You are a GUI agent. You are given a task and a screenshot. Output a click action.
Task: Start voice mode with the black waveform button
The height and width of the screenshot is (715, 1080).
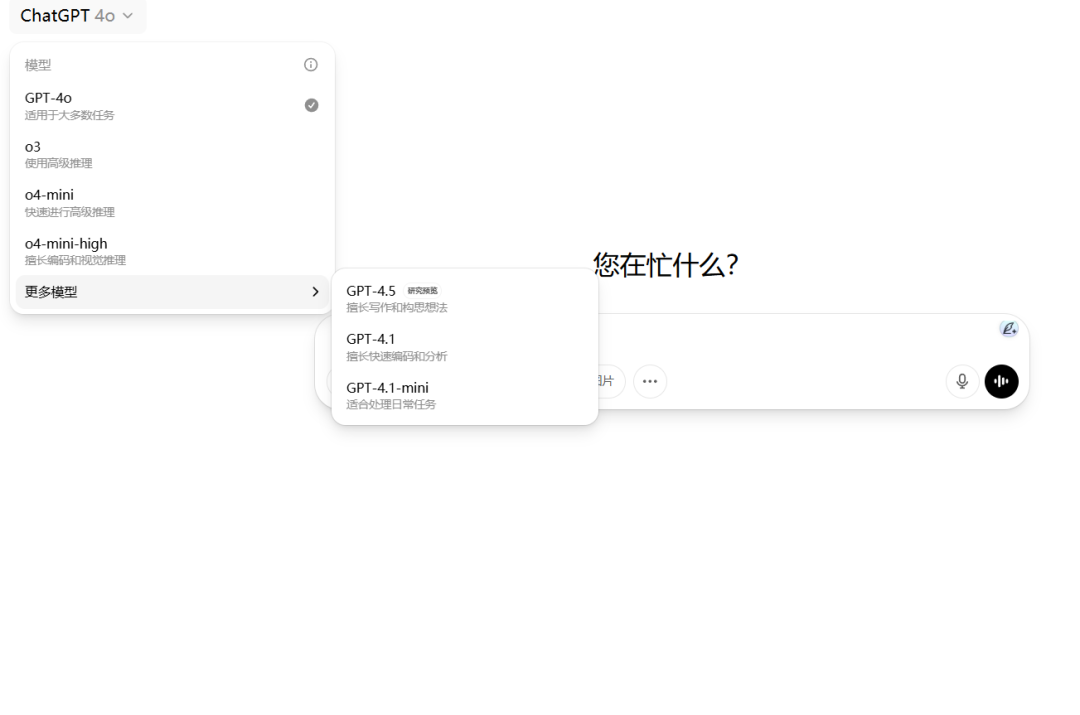click(1001, 381)
